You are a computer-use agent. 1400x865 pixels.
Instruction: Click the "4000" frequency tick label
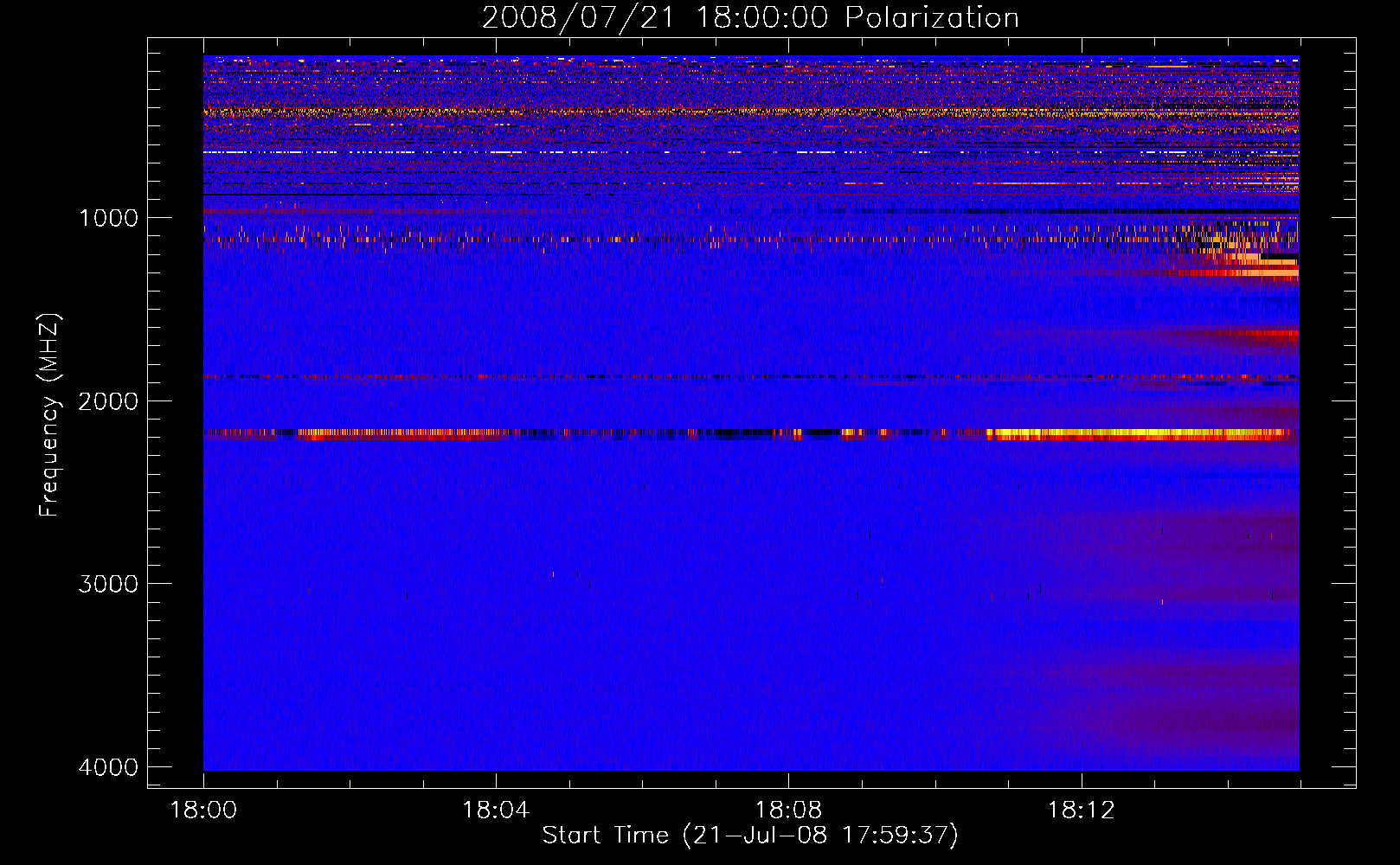coord(108,767)
